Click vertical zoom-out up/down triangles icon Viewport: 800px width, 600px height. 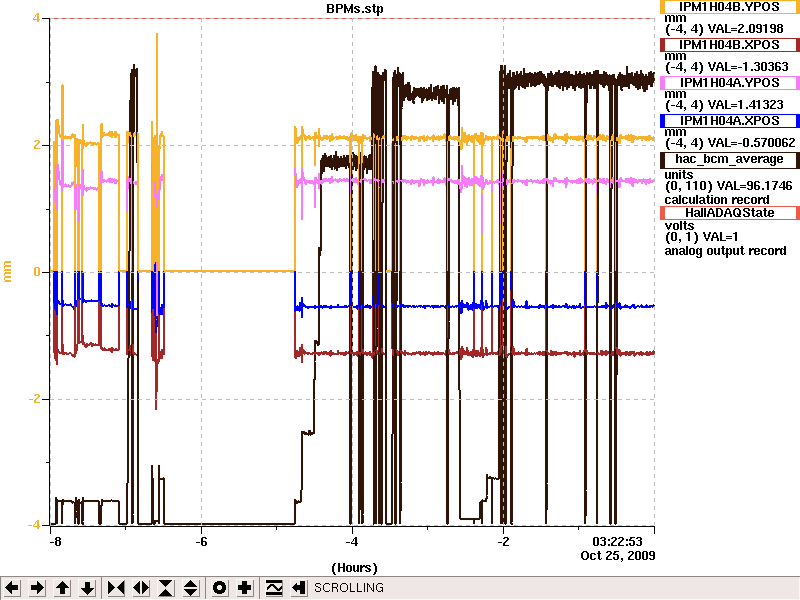click(191, 588)
